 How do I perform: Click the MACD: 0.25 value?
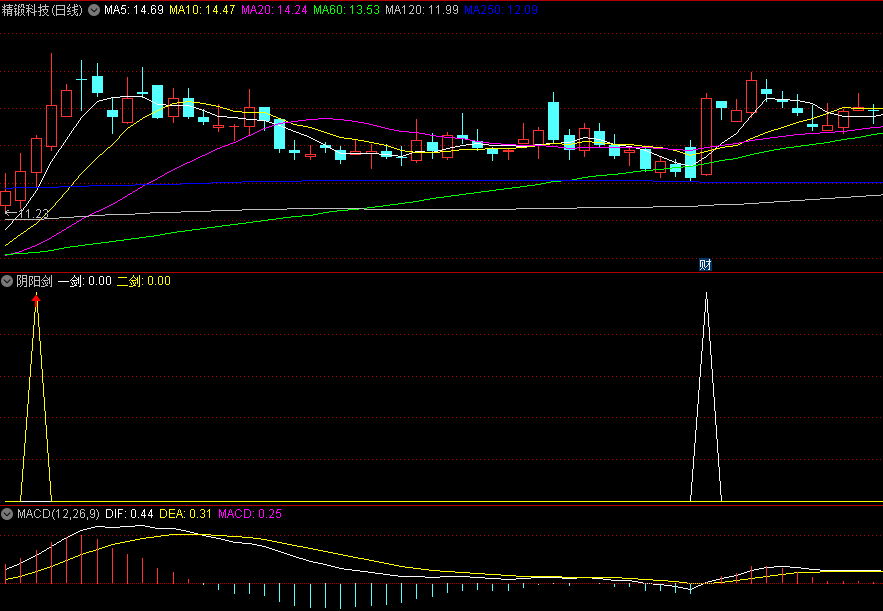(x=250, y=514)
